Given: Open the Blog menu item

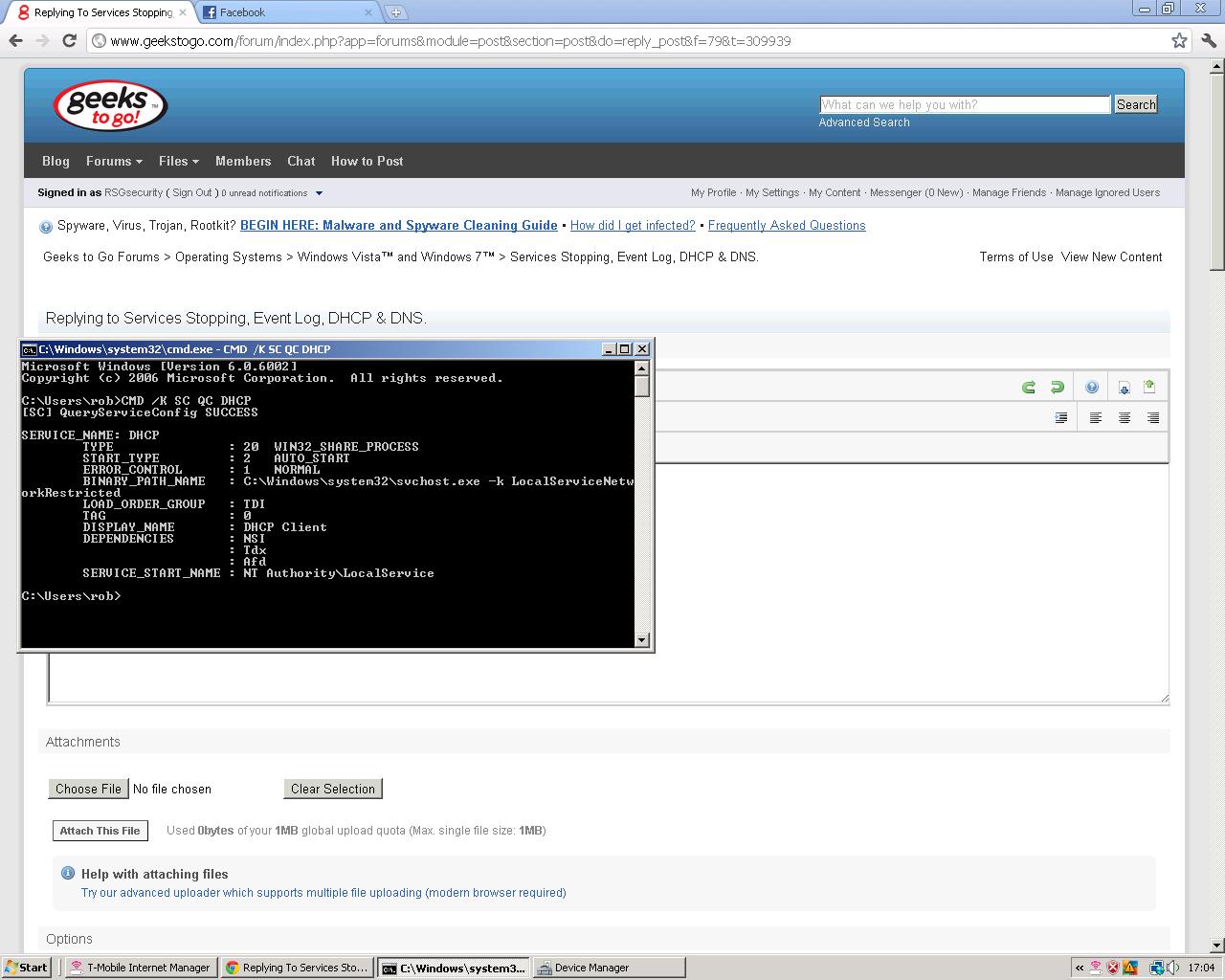Looking at the screenshot, I should 56,161.
